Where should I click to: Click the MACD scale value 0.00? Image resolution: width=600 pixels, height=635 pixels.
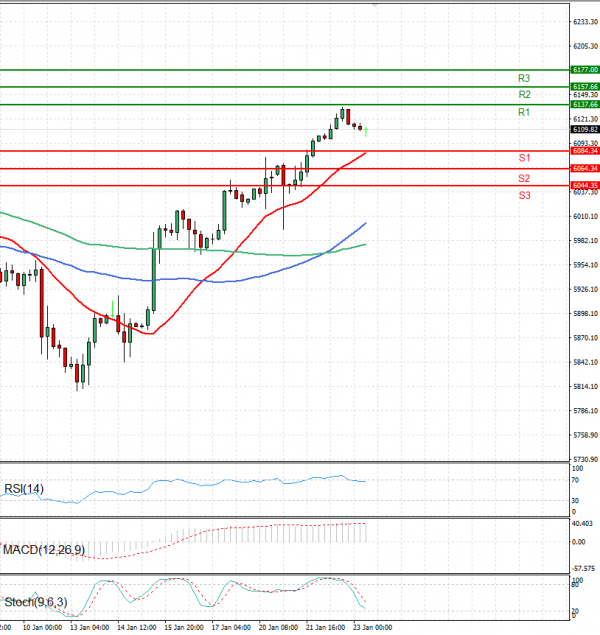(x=579, y=542)
